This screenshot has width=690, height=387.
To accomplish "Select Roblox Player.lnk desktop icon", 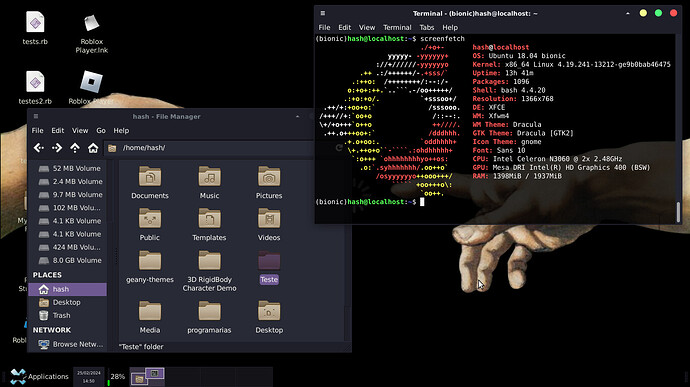I will (x=92, y=33).
